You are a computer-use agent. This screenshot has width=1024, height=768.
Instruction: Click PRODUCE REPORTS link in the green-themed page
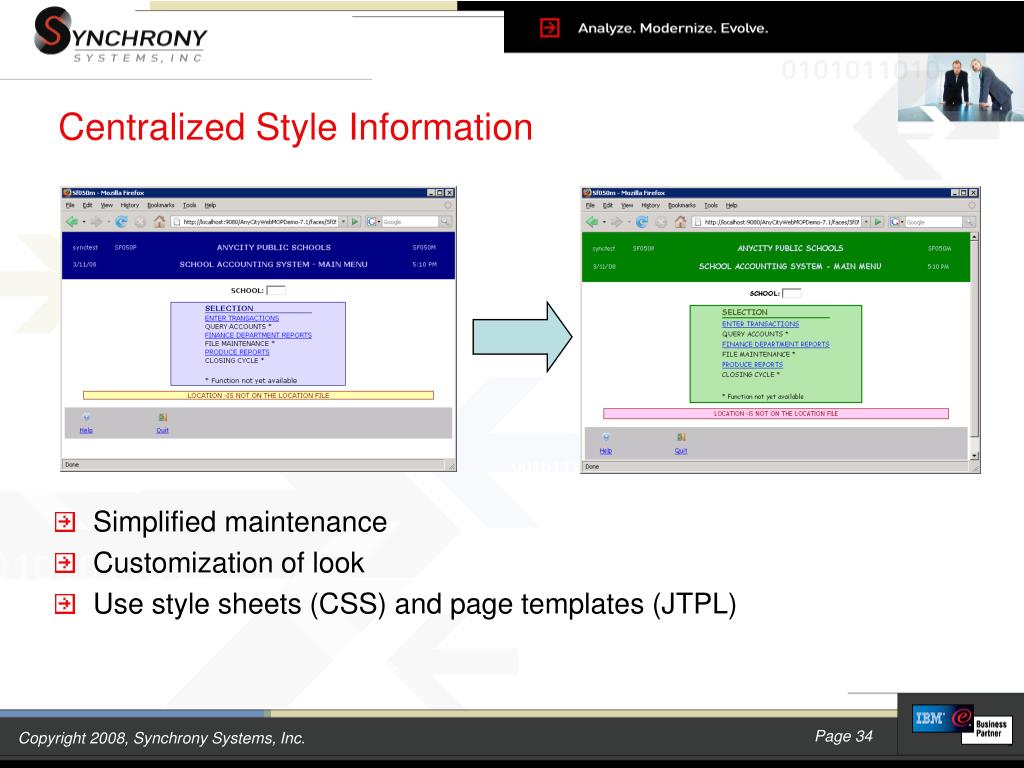(752, 364)
